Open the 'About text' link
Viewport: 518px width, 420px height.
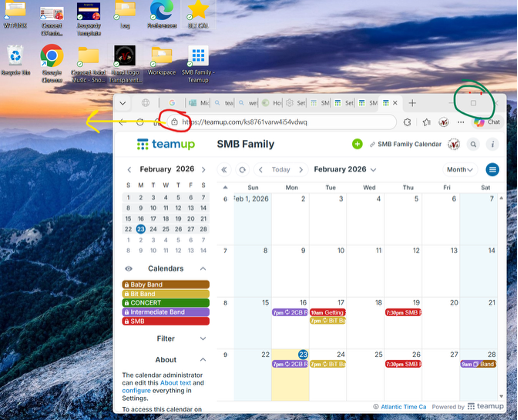point(175,383)
